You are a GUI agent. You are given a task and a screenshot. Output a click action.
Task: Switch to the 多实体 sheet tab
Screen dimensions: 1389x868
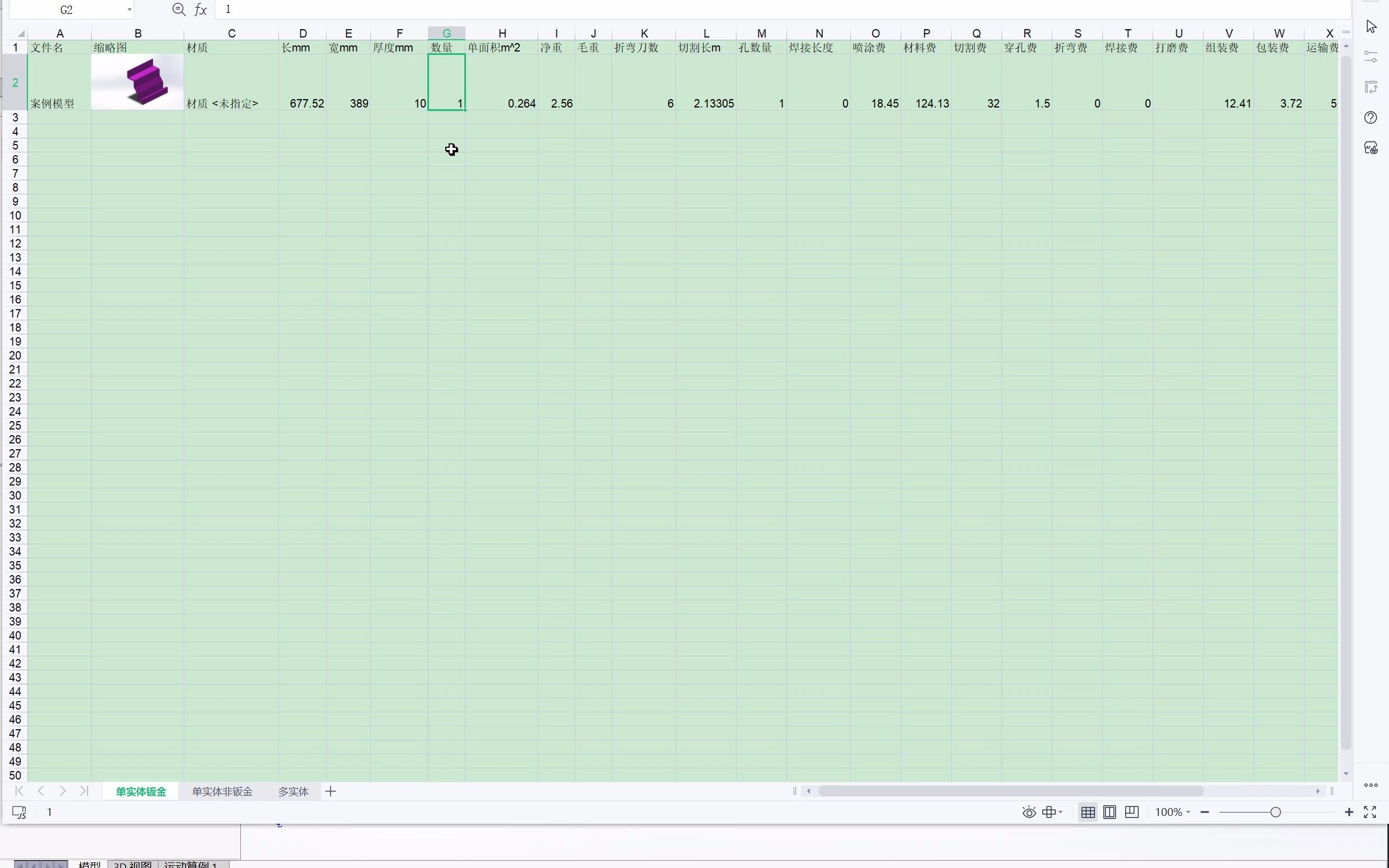[x=293, y=791]
